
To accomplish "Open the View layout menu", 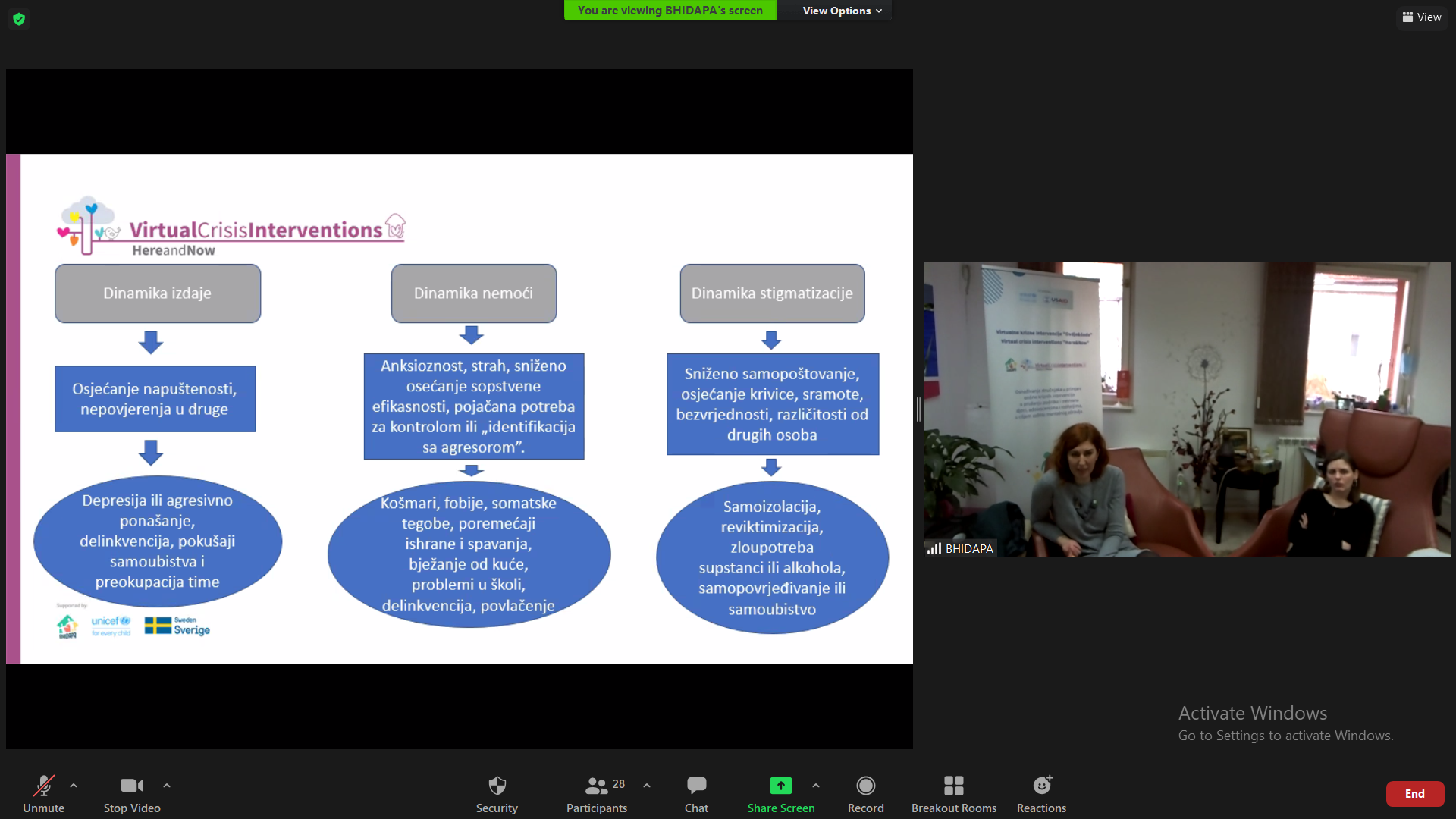I will (x=1422, y=17).
